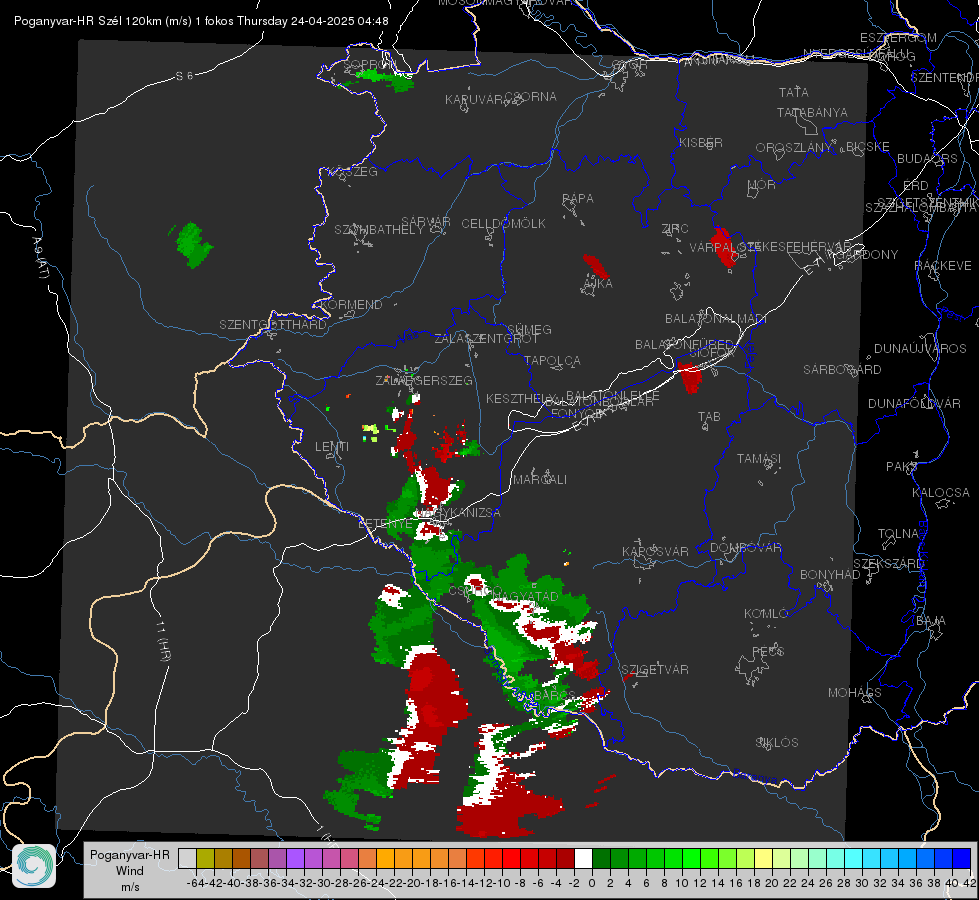
Task: Click the red radar echo above Ajka label
Action: click(x=596, y=266)
